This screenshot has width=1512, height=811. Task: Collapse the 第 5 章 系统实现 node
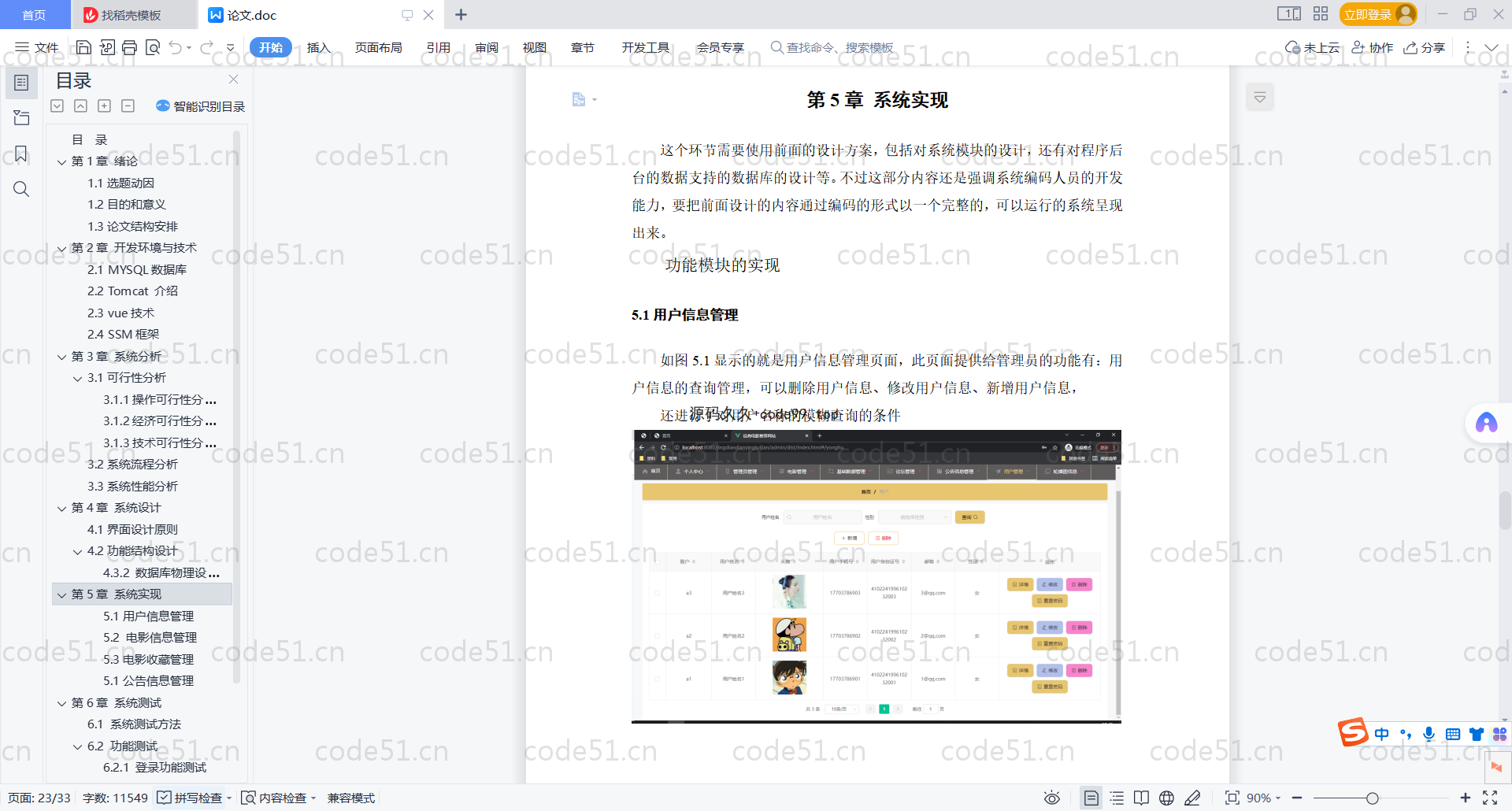coord(61,594)
